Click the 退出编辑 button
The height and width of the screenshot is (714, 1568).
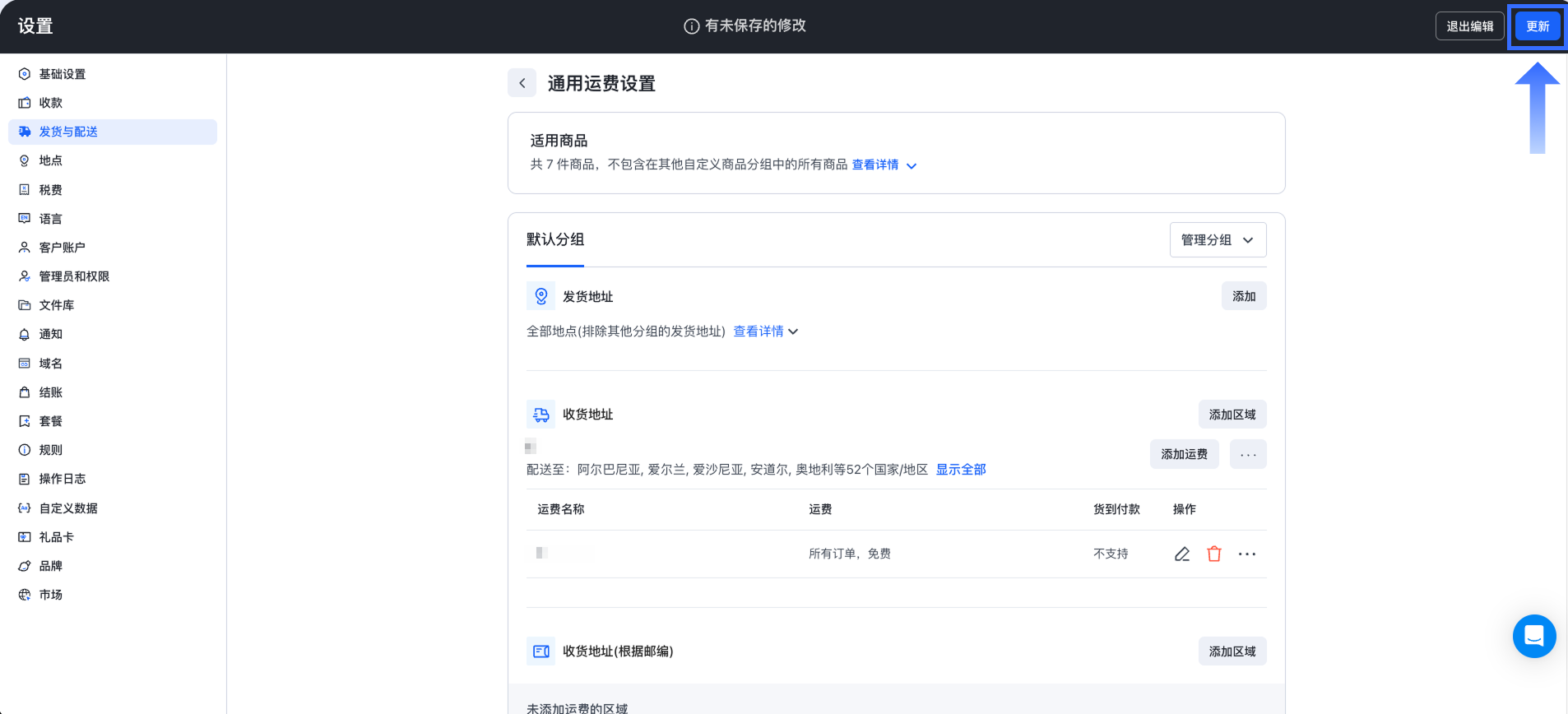pyautogui.click(x=1469, y=26)
